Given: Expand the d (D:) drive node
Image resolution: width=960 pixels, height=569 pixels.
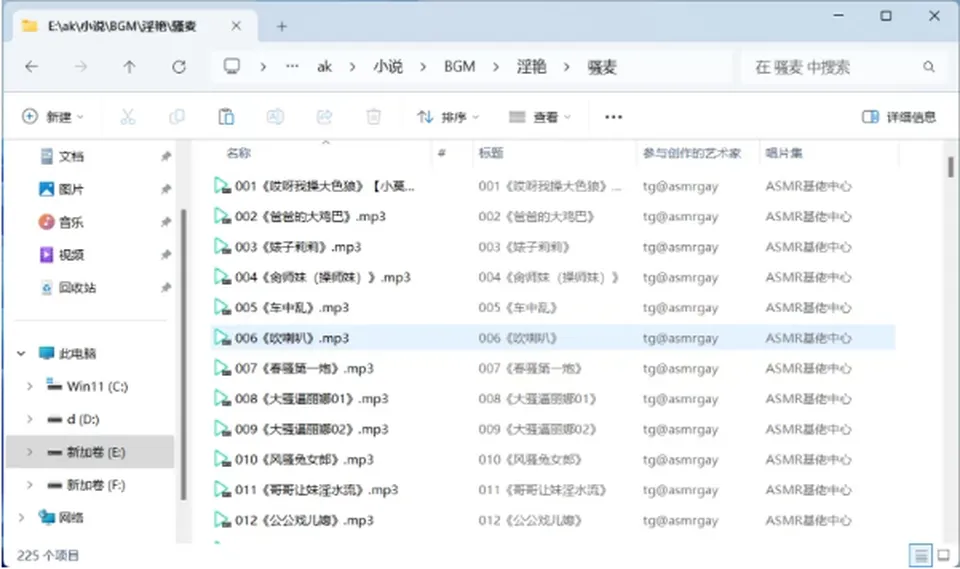Looking at the screenshot, I should pyautogui.click(x=29, y=420).
